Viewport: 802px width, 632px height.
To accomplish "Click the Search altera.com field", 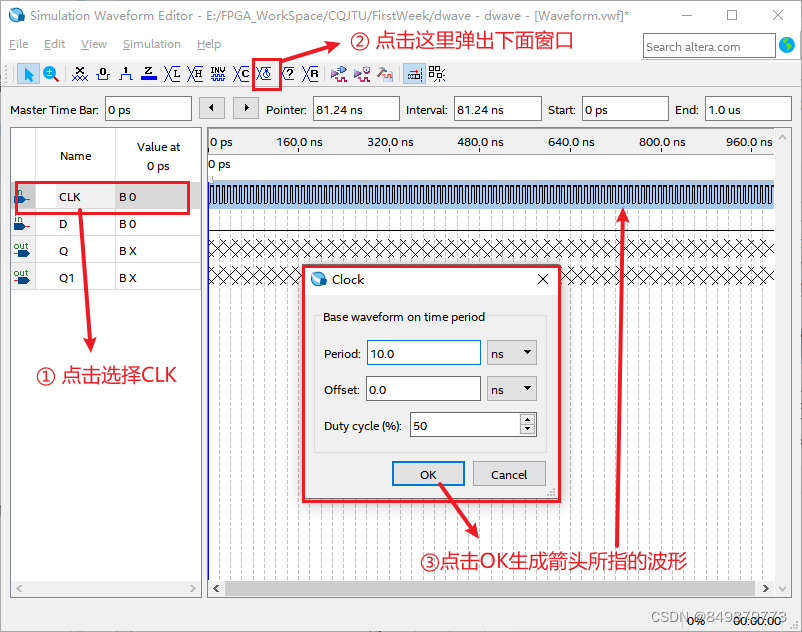I will (709, 47).
